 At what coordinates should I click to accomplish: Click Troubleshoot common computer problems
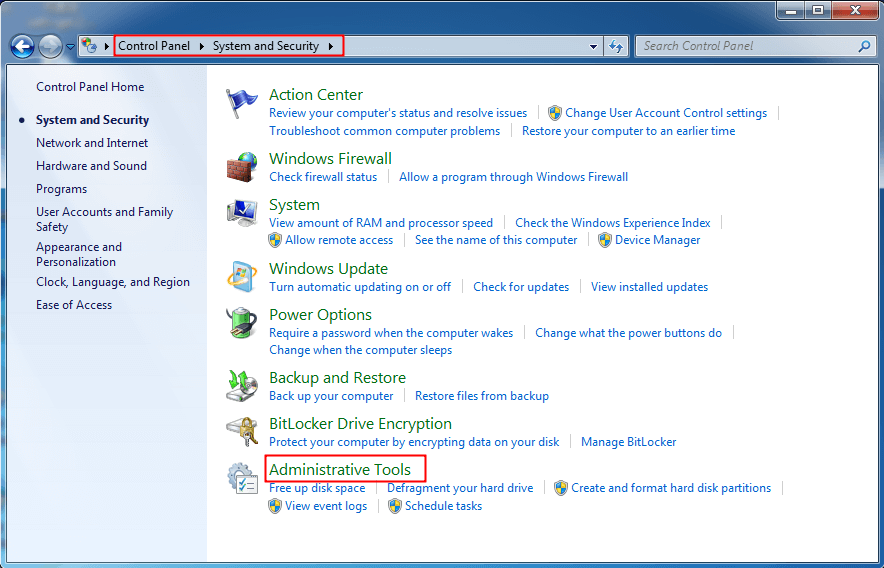coord(384,131)
